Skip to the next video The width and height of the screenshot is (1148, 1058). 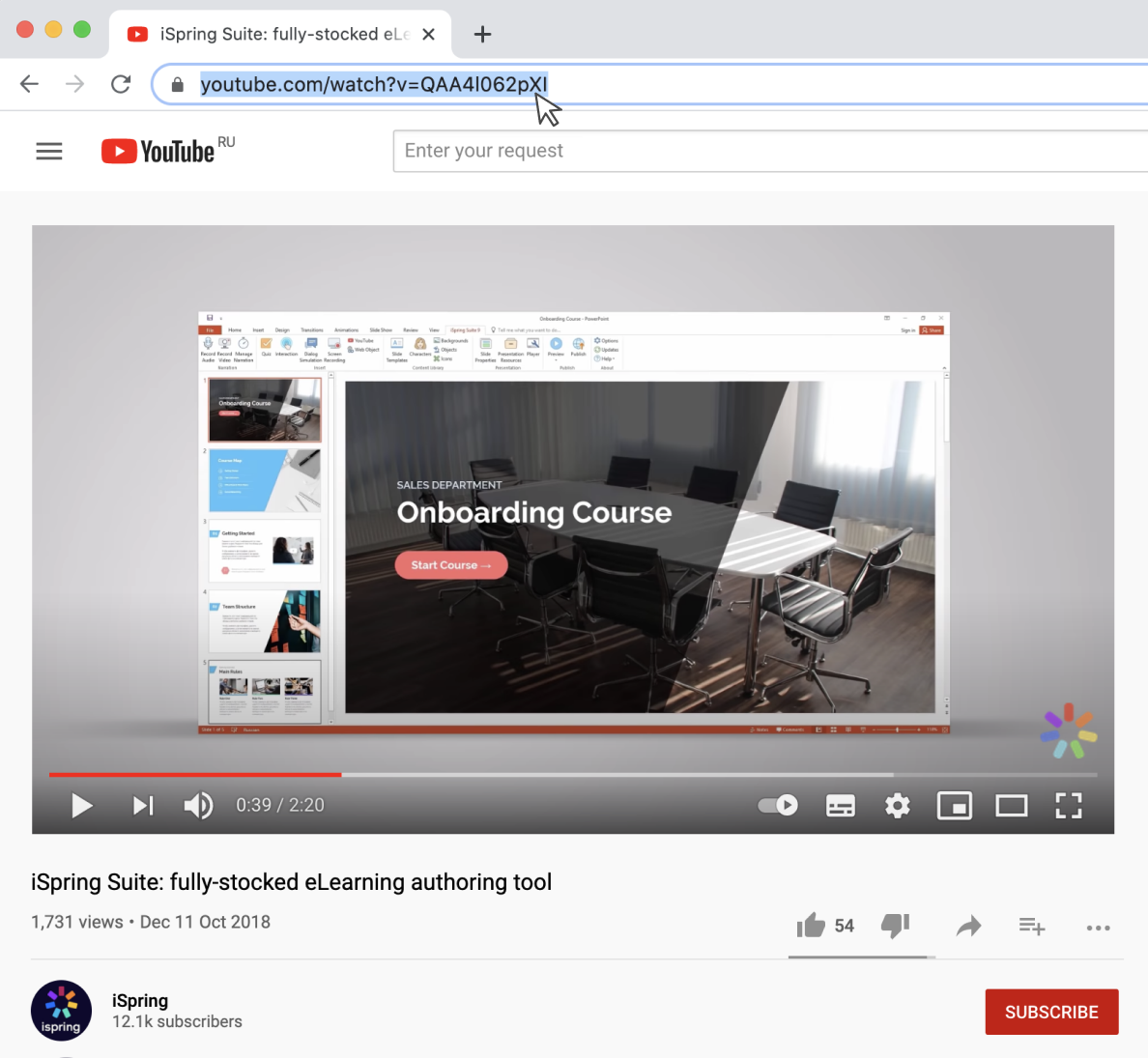coord(142,805)
